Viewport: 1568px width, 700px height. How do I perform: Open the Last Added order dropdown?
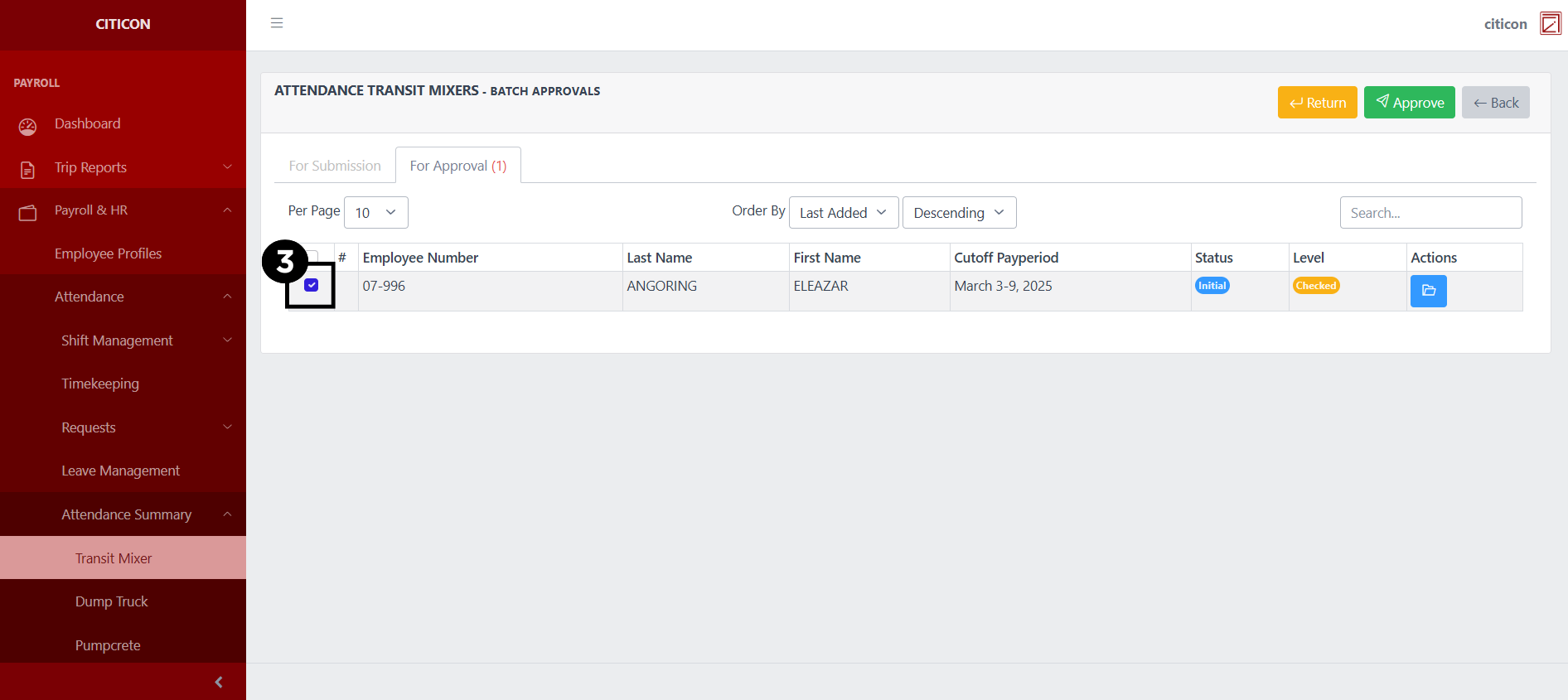[x=843, y=213]
